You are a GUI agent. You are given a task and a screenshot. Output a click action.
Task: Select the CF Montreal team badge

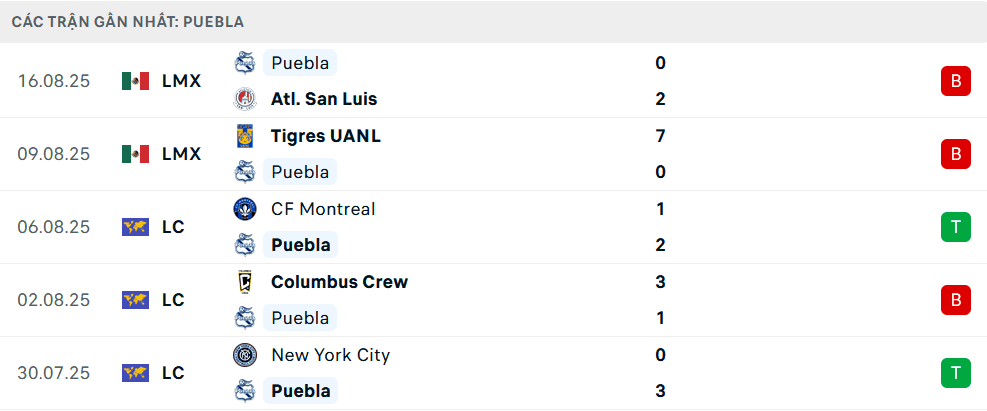pyautogui.click(x=245, y=209)
